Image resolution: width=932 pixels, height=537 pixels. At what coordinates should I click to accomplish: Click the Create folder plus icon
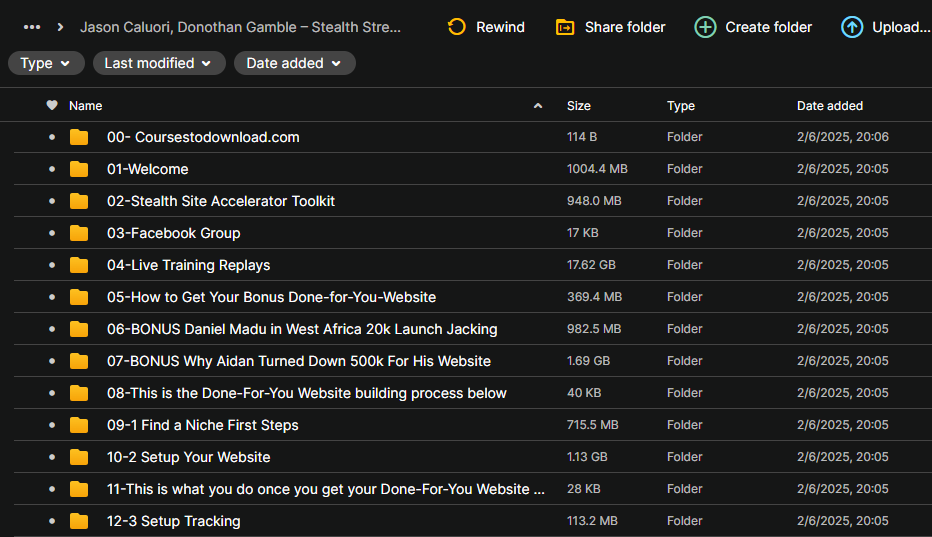(705, 27)
